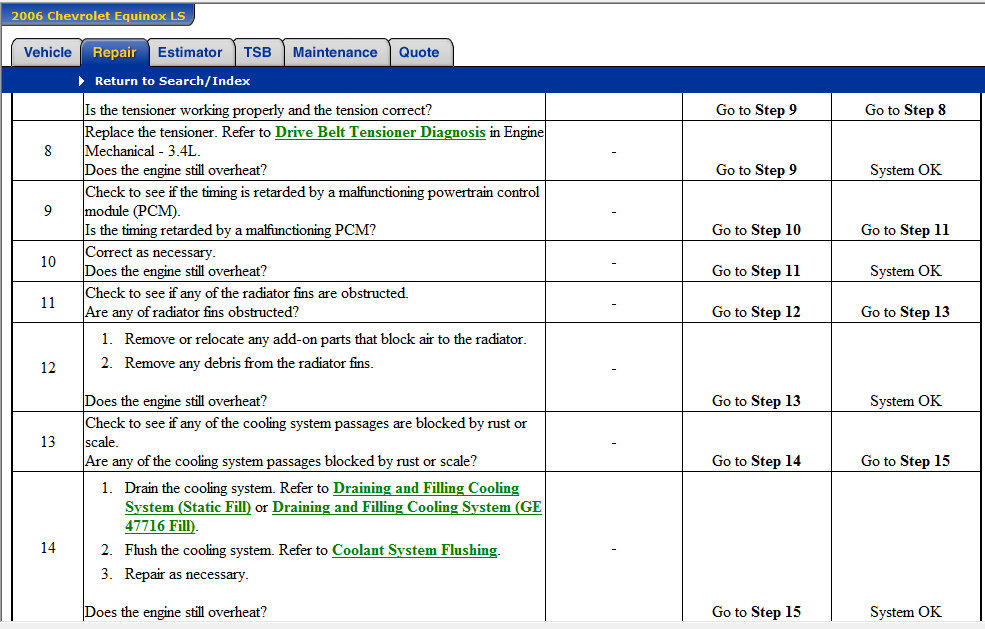Image resolution: width=985 pixels, height=629 pixels.
Task: Click 'Go to Step 11' in step 10 row
Action: (756, 271)
